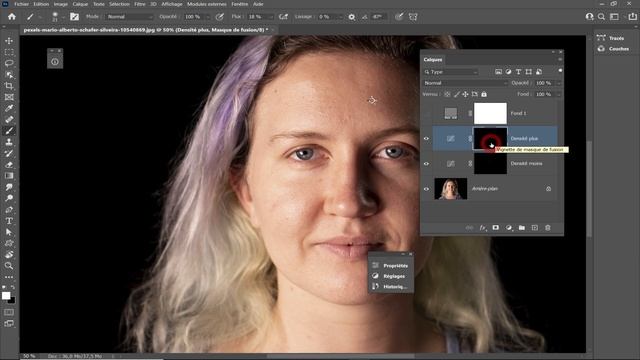Select the Eraser tool

(9, 164)
